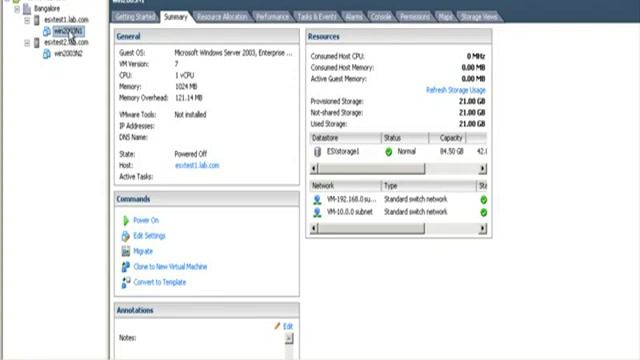Sort by the datastore Status column header
640x360 pixels.
point(405,138)
